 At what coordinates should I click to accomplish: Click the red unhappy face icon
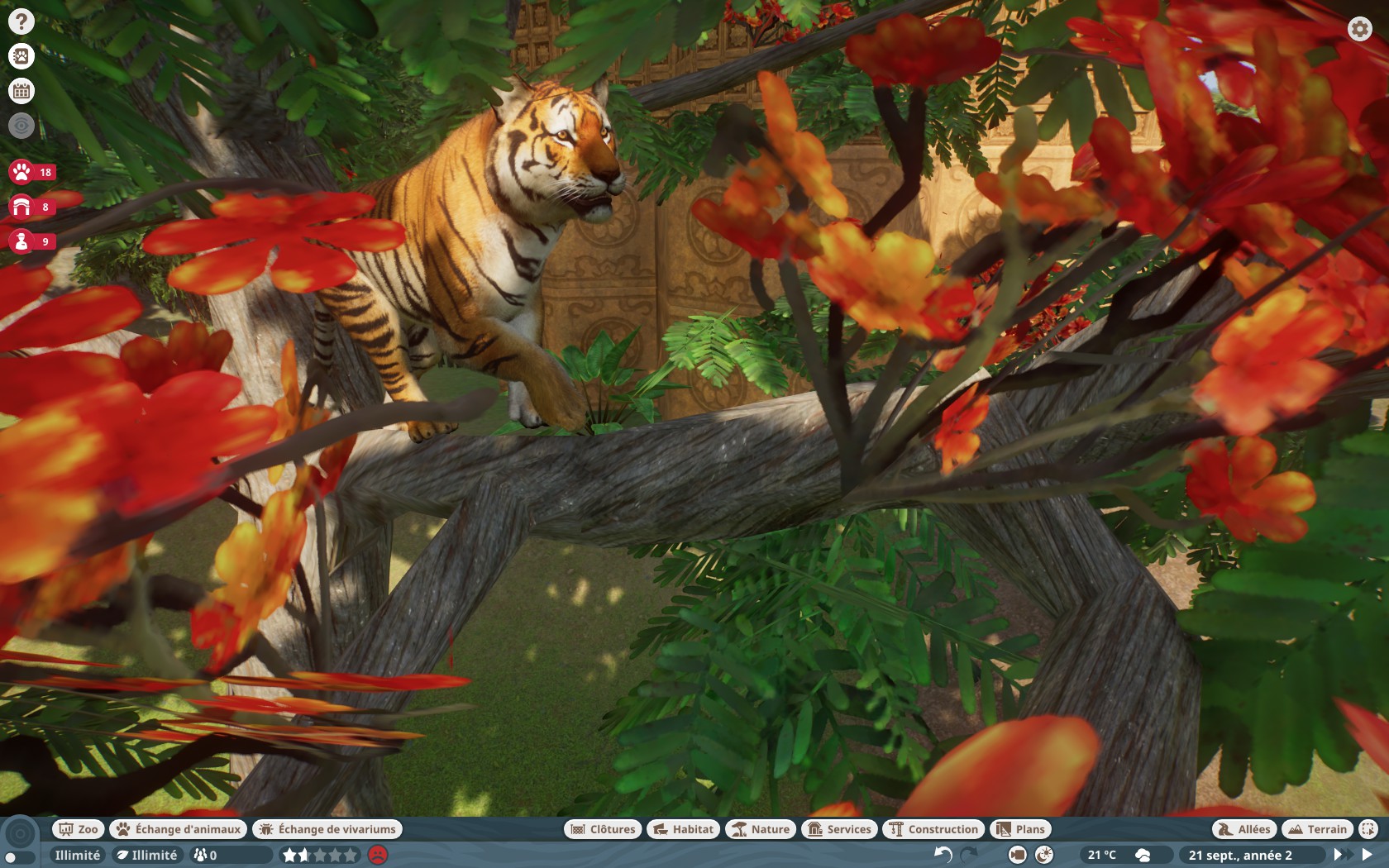coord(378,855)
